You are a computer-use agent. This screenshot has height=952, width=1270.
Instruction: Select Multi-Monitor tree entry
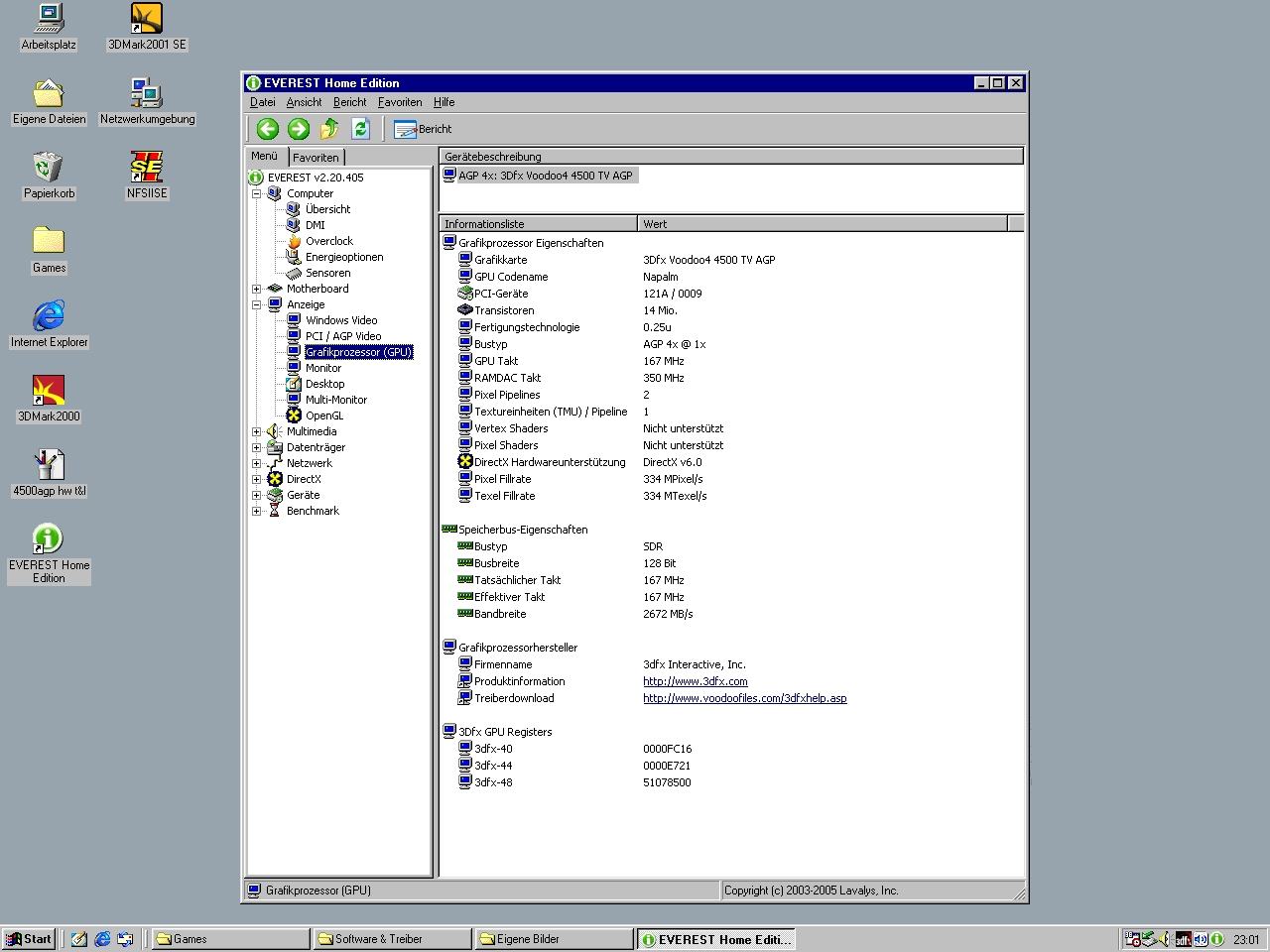tap(335, 400)
